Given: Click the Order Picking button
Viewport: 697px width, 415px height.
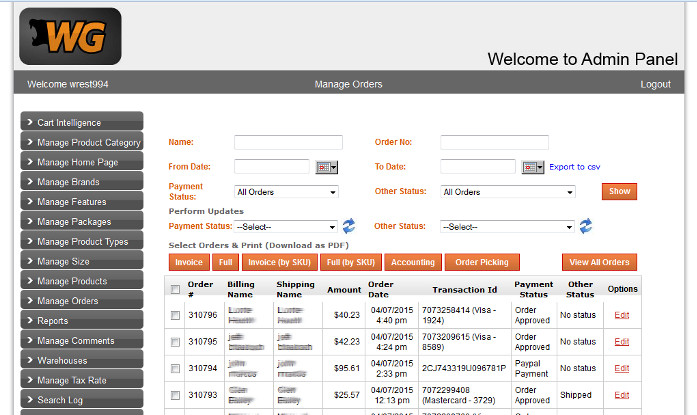Looking at the screenshot, I should click(482, 262).
